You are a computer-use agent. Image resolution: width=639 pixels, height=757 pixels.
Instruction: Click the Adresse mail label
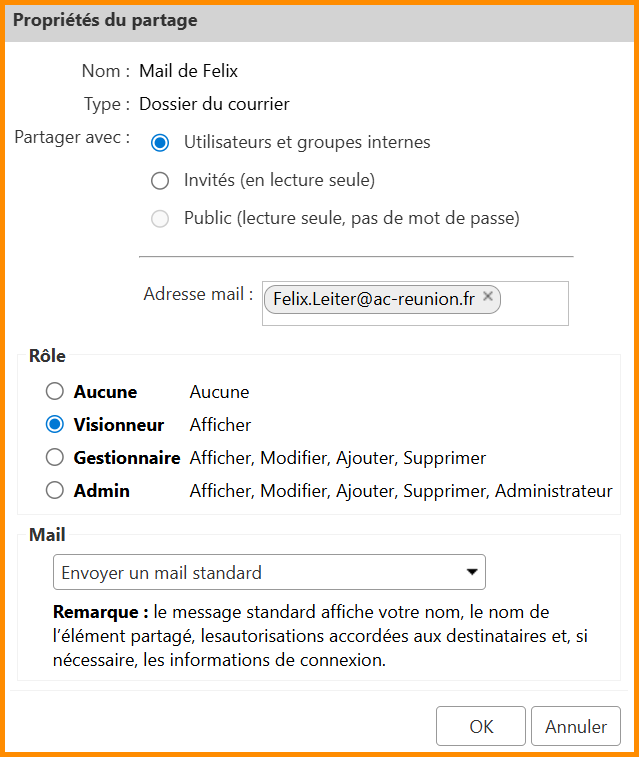tap(198, 295)
